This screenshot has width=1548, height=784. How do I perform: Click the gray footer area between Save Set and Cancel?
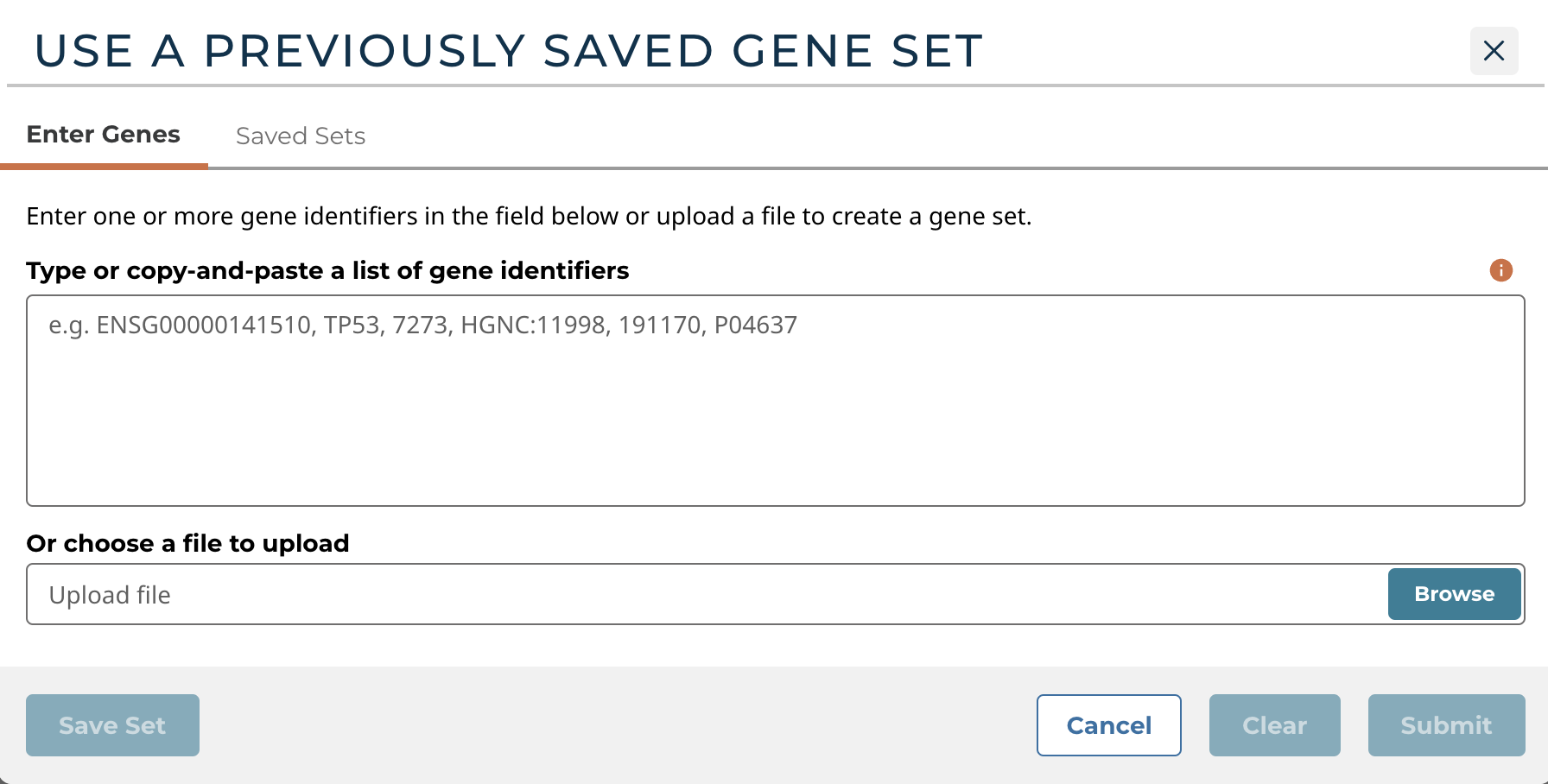click(x=617, y=725)
